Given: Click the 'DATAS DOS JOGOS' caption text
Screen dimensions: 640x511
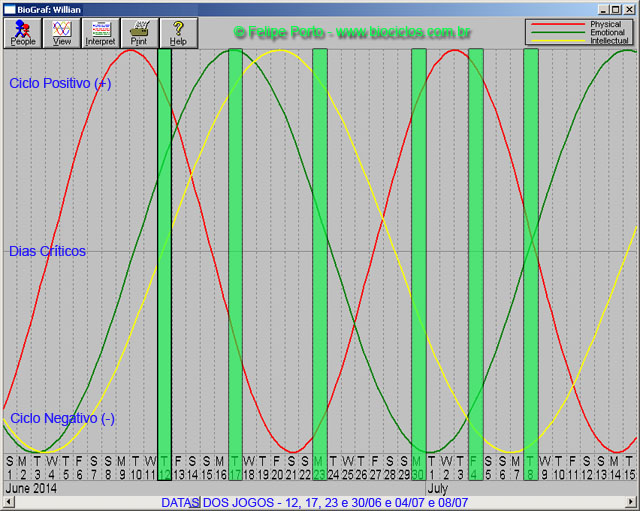Looking at the screenshot, I should pyautogui.click(x=218, y=502).
